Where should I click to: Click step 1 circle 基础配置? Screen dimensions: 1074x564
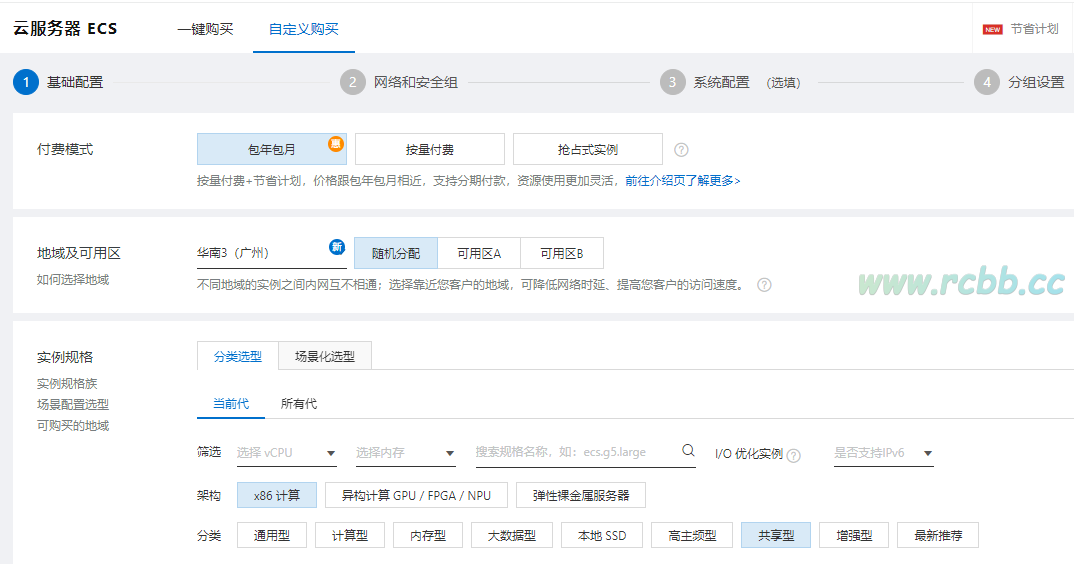pyautogui.click(x=26, y=82)
